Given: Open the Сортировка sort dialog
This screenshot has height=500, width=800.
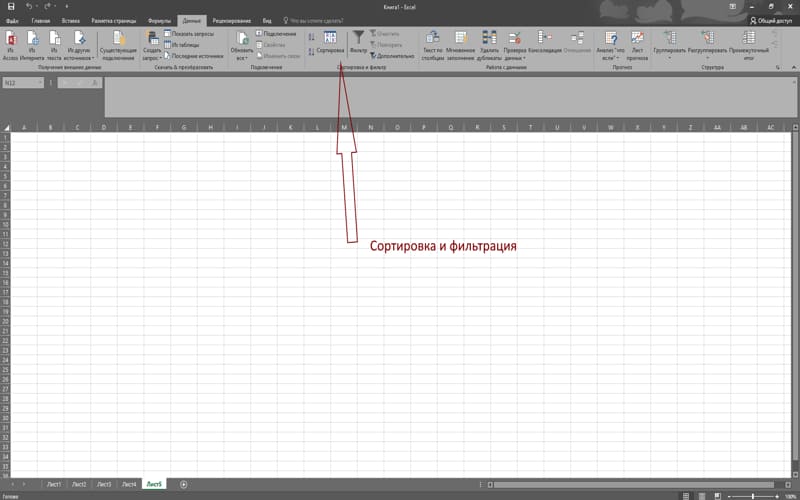Looking at the screenshot, I should click(x=330, y=43).
